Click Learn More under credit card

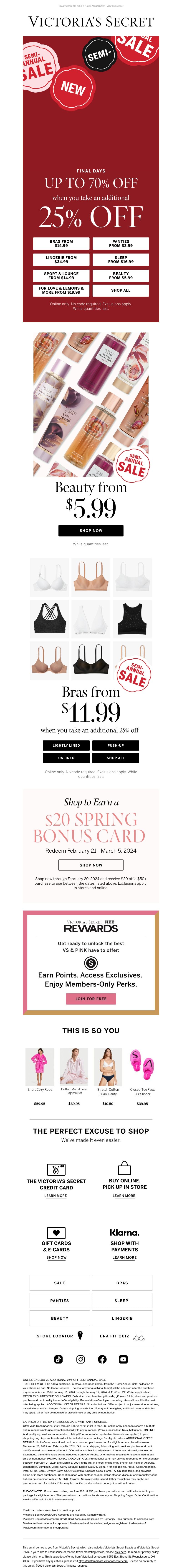point(56,1196)
